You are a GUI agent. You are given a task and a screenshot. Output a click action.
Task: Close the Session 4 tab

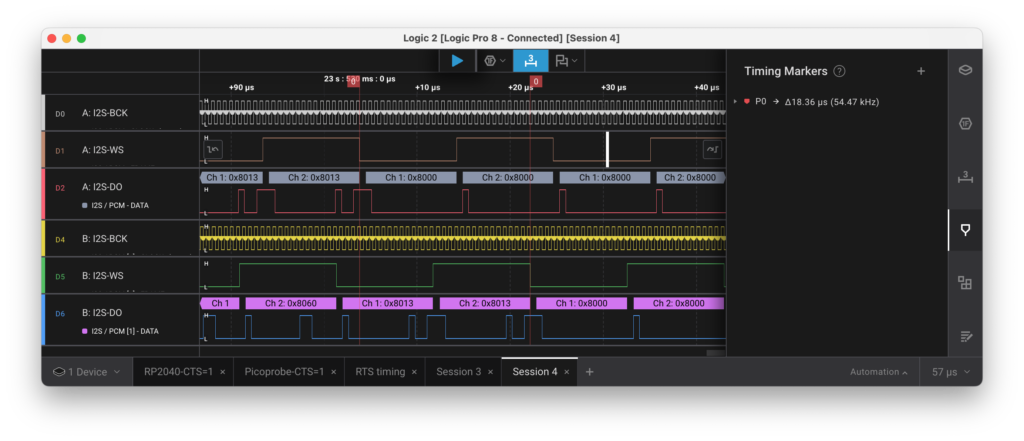567,372
